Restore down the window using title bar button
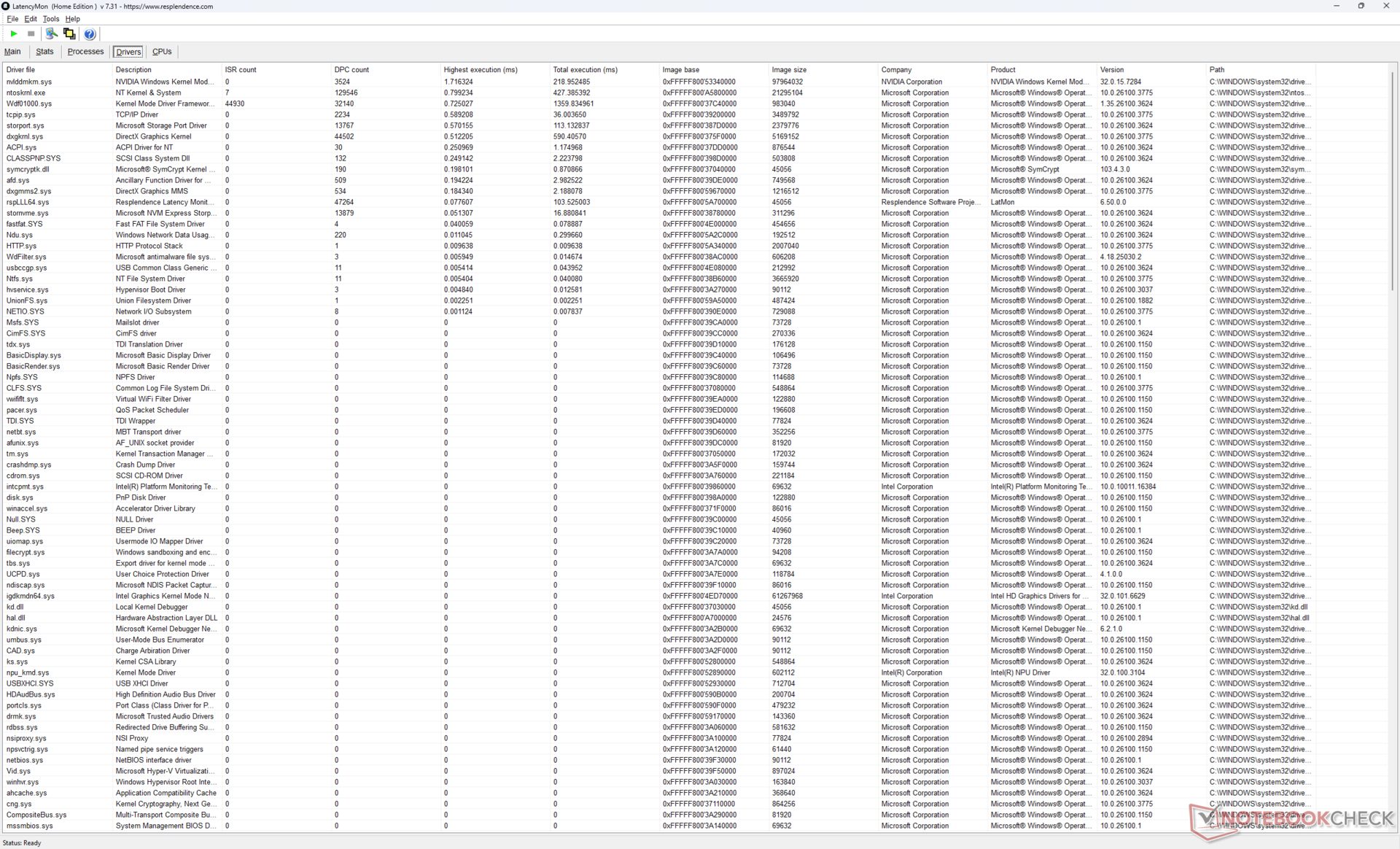Image resolution: width=1400 pixels, height=849 pixels. (x=1361, y=6)
